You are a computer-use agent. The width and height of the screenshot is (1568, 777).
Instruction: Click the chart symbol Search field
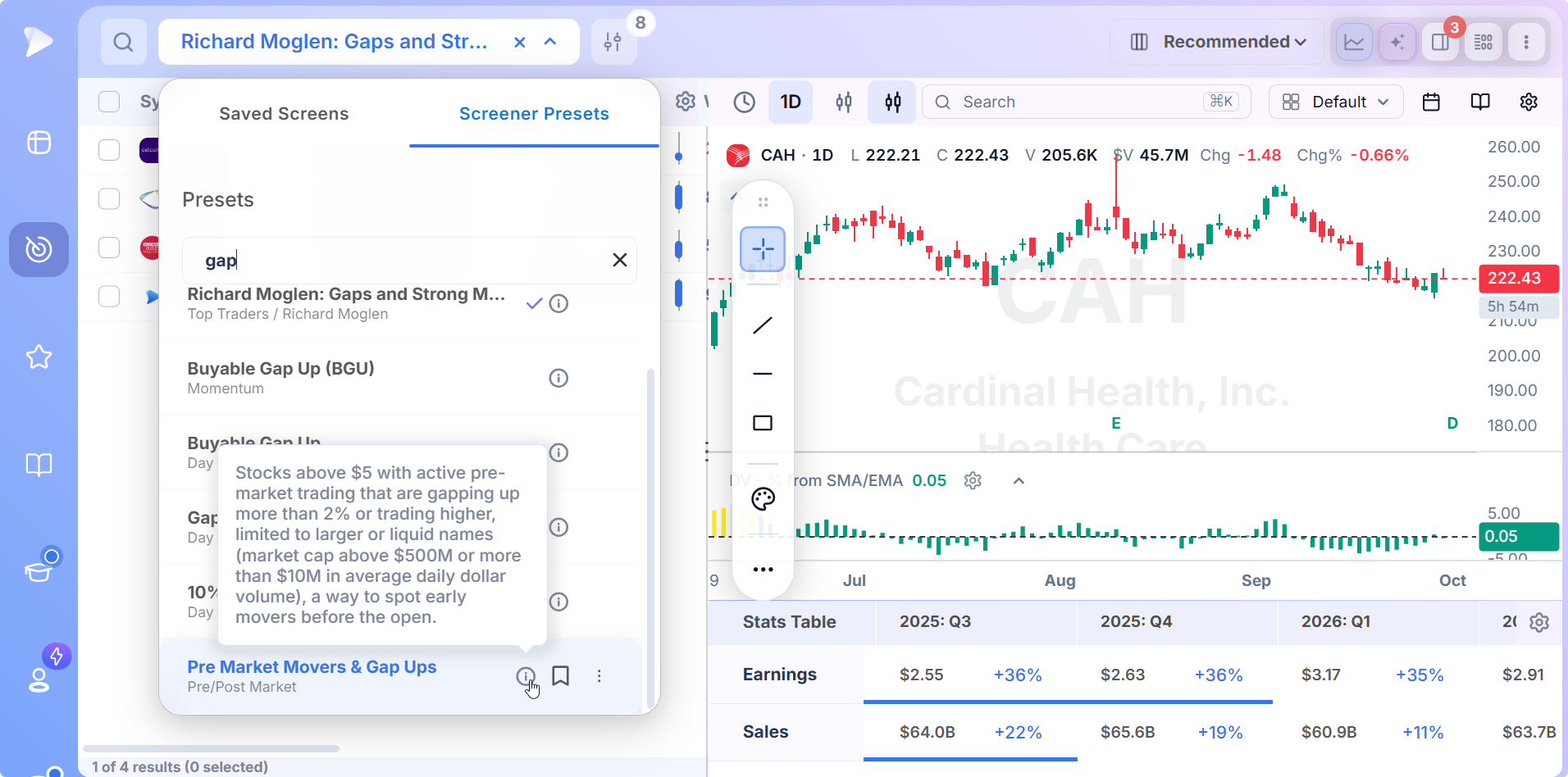pyautogui.click(x=1087, y=102)
